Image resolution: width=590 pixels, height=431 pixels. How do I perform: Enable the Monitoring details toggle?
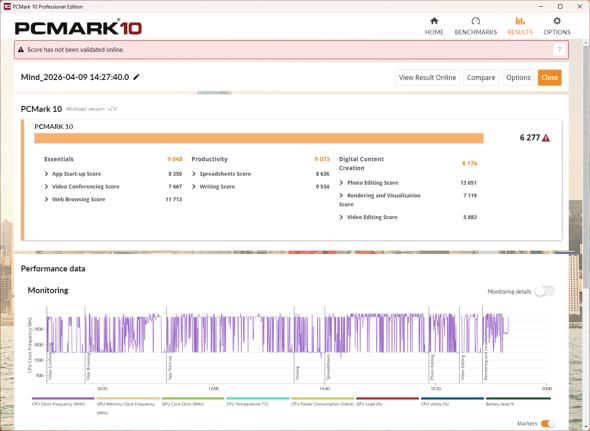click(544, 291)
